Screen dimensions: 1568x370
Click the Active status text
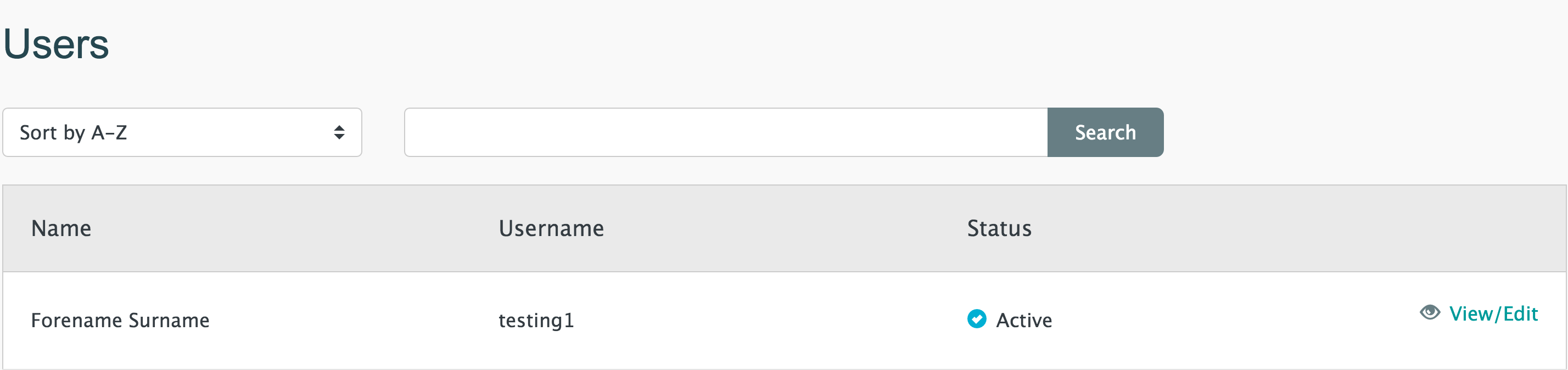click(1024, 321)
